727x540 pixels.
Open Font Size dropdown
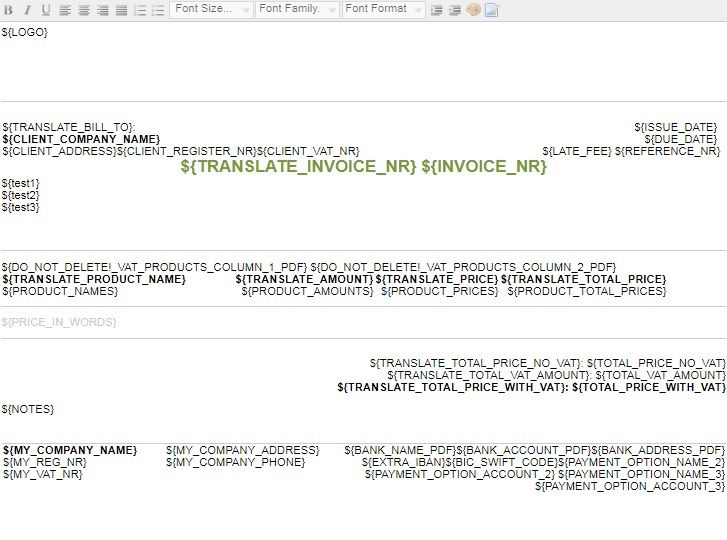[x=211, y=9]
